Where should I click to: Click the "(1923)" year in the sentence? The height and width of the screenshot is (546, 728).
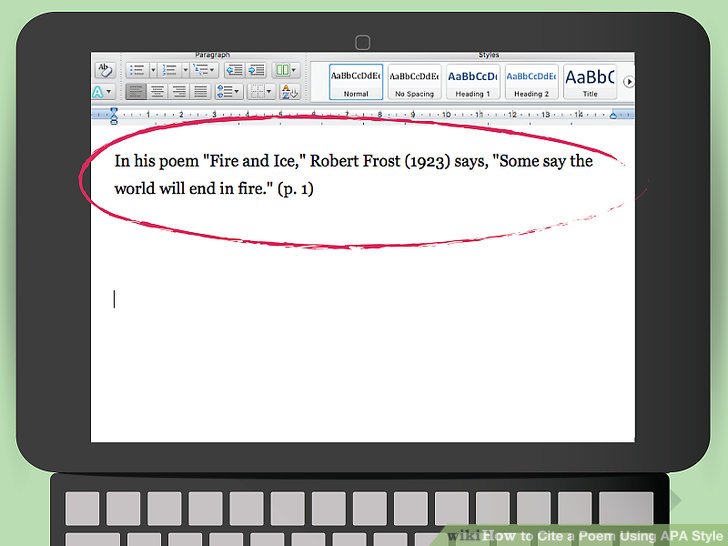(427, 162)
